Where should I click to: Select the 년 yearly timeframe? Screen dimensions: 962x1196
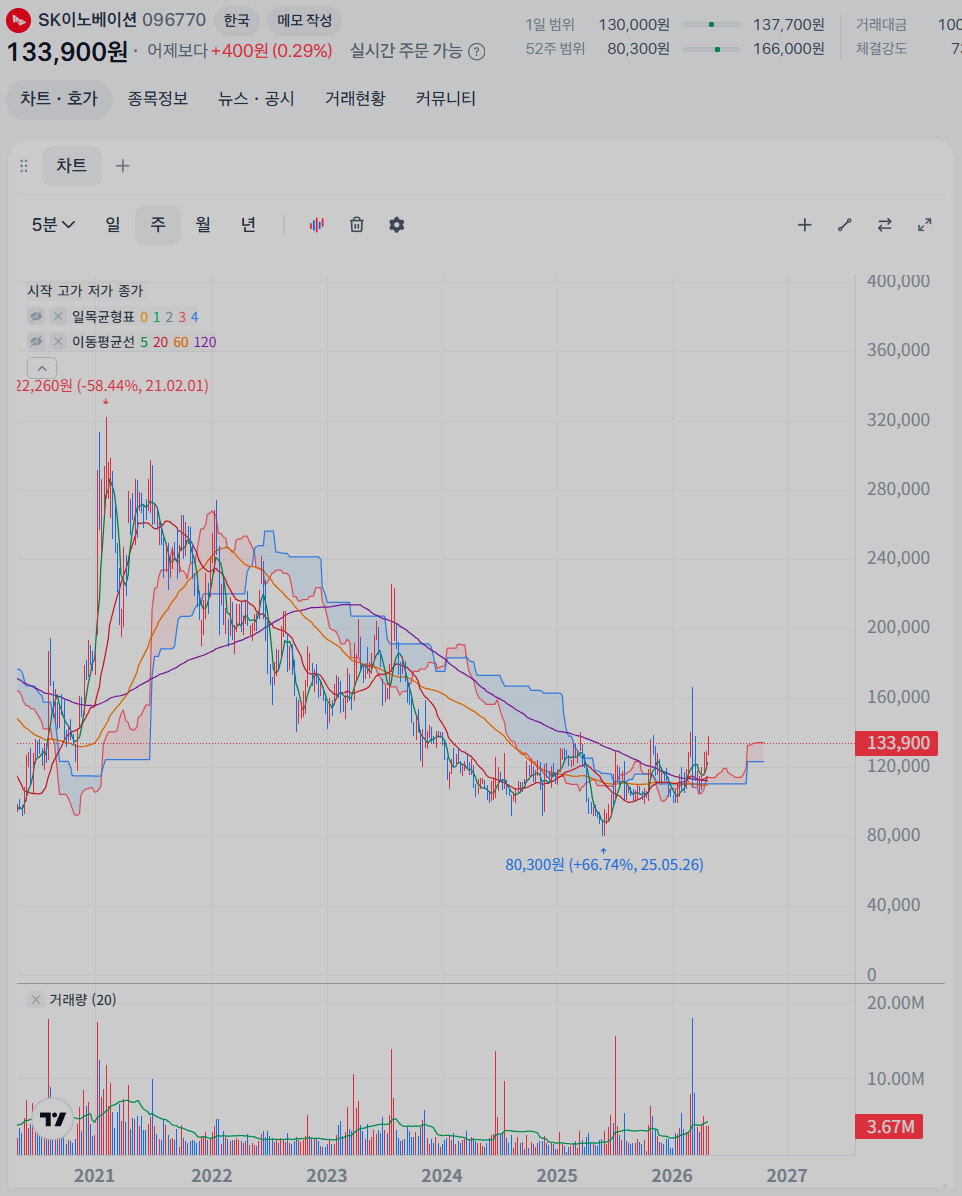pyautogui.click(x=248, y=225)
